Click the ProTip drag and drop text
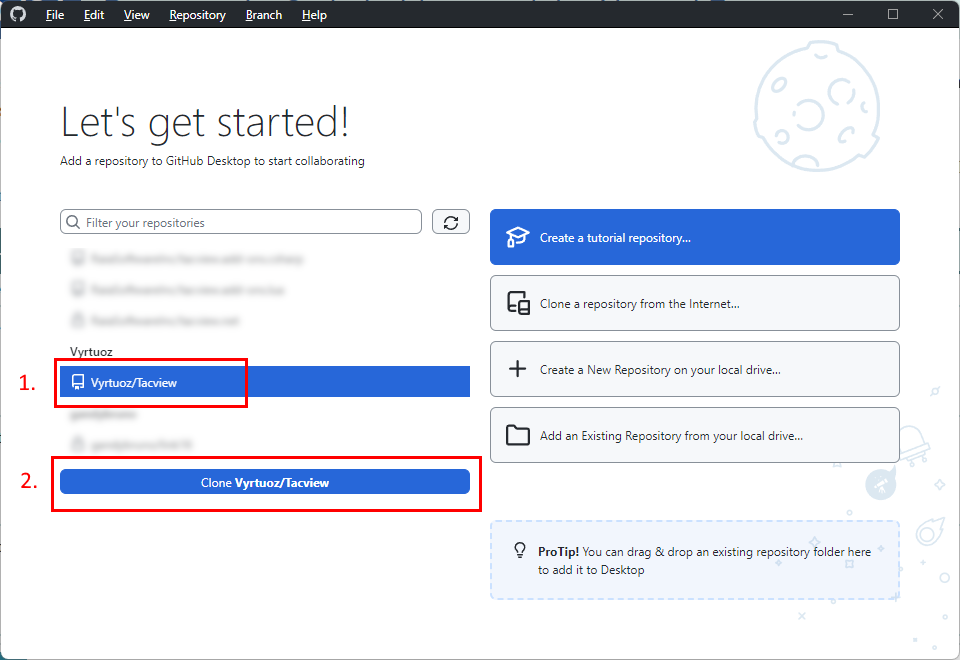The height and width of the screenshot is (660, 960). (704, 560)
